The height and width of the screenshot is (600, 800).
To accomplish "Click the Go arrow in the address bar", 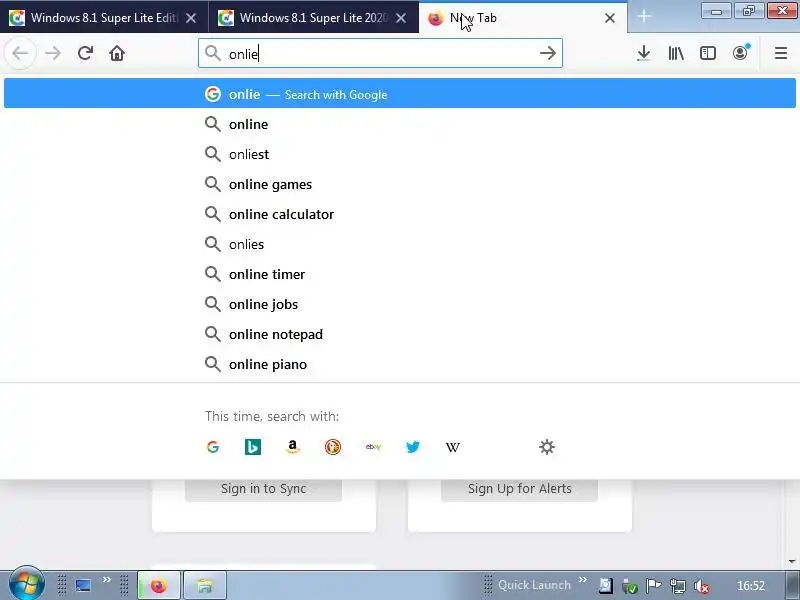I will (547, 53).
